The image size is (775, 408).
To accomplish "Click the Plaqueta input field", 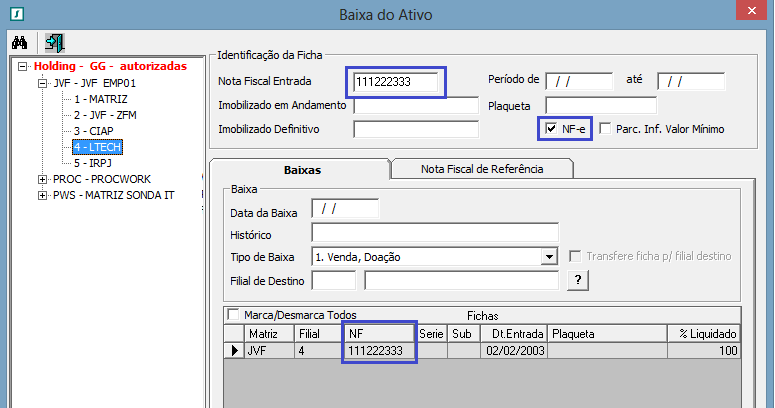I will pyautogui.click(x=601, y=105).
